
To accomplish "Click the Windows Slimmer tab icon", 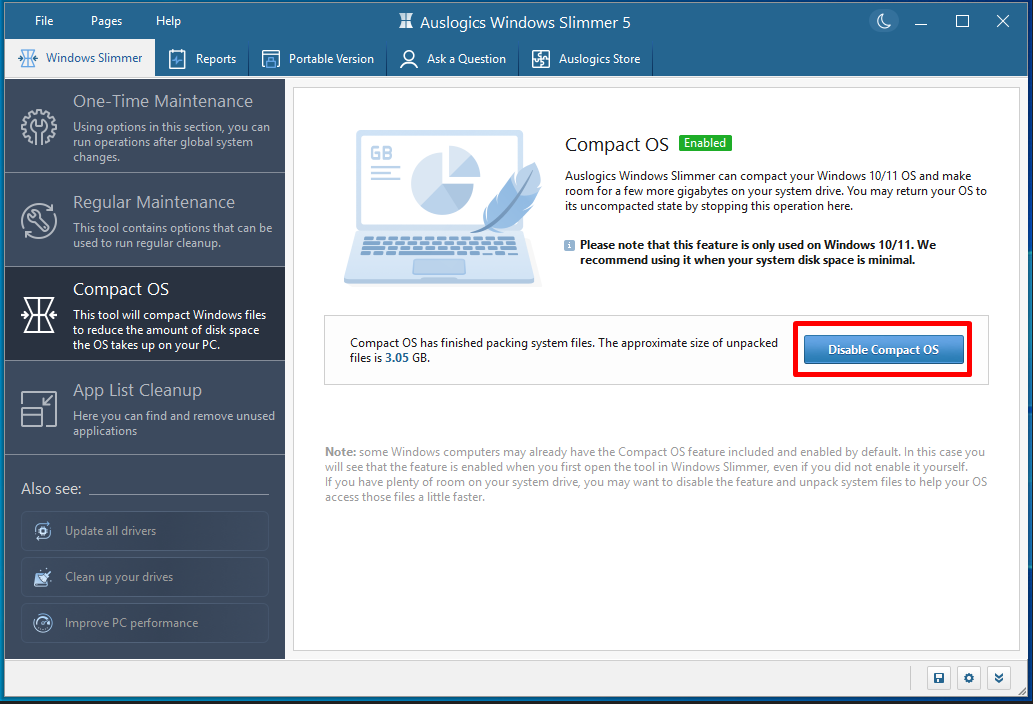I will [x=28, y=59].
